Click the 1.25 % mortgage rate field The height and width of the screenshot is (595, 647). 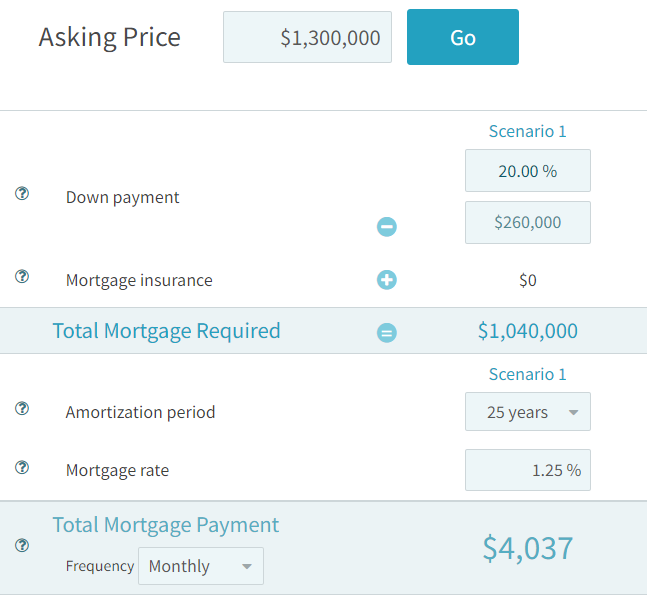pos(528,470)
